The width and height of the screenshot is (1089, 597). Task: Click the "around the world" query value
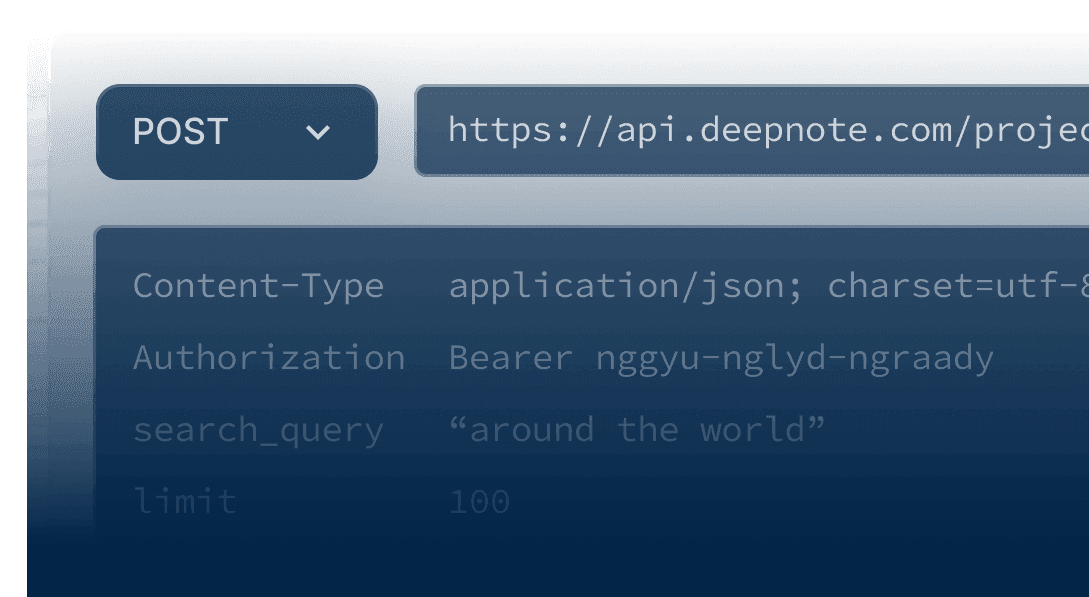637,430
